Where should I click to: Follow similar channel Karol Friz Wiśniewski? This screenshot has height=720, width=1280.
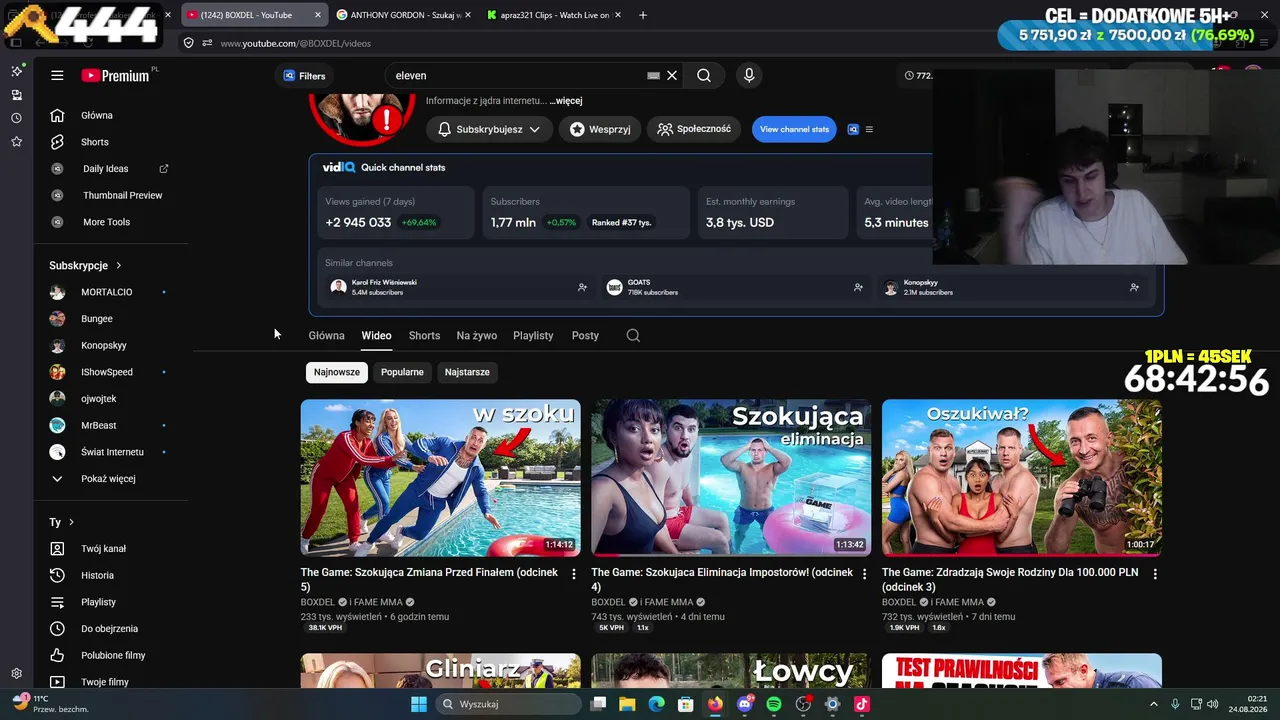(582, 287)
